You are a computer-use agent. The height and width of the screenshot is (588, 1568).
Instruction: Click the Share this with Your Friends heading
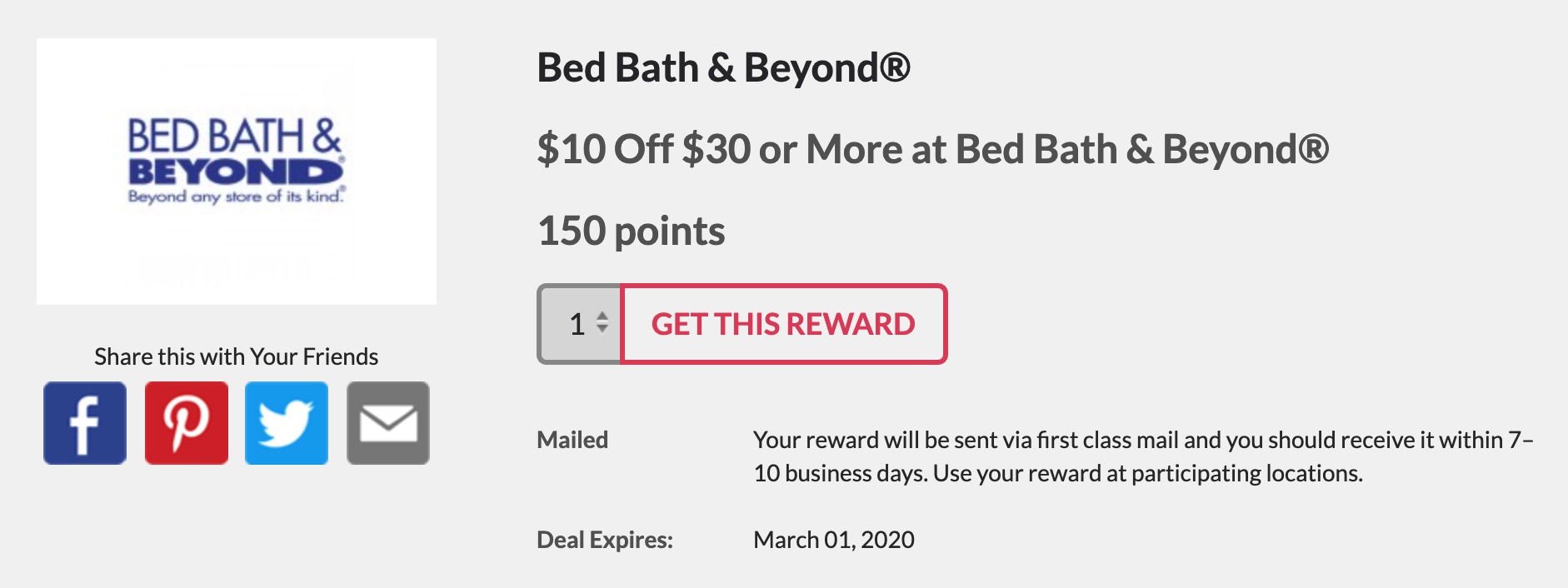(x=237, y=356)
